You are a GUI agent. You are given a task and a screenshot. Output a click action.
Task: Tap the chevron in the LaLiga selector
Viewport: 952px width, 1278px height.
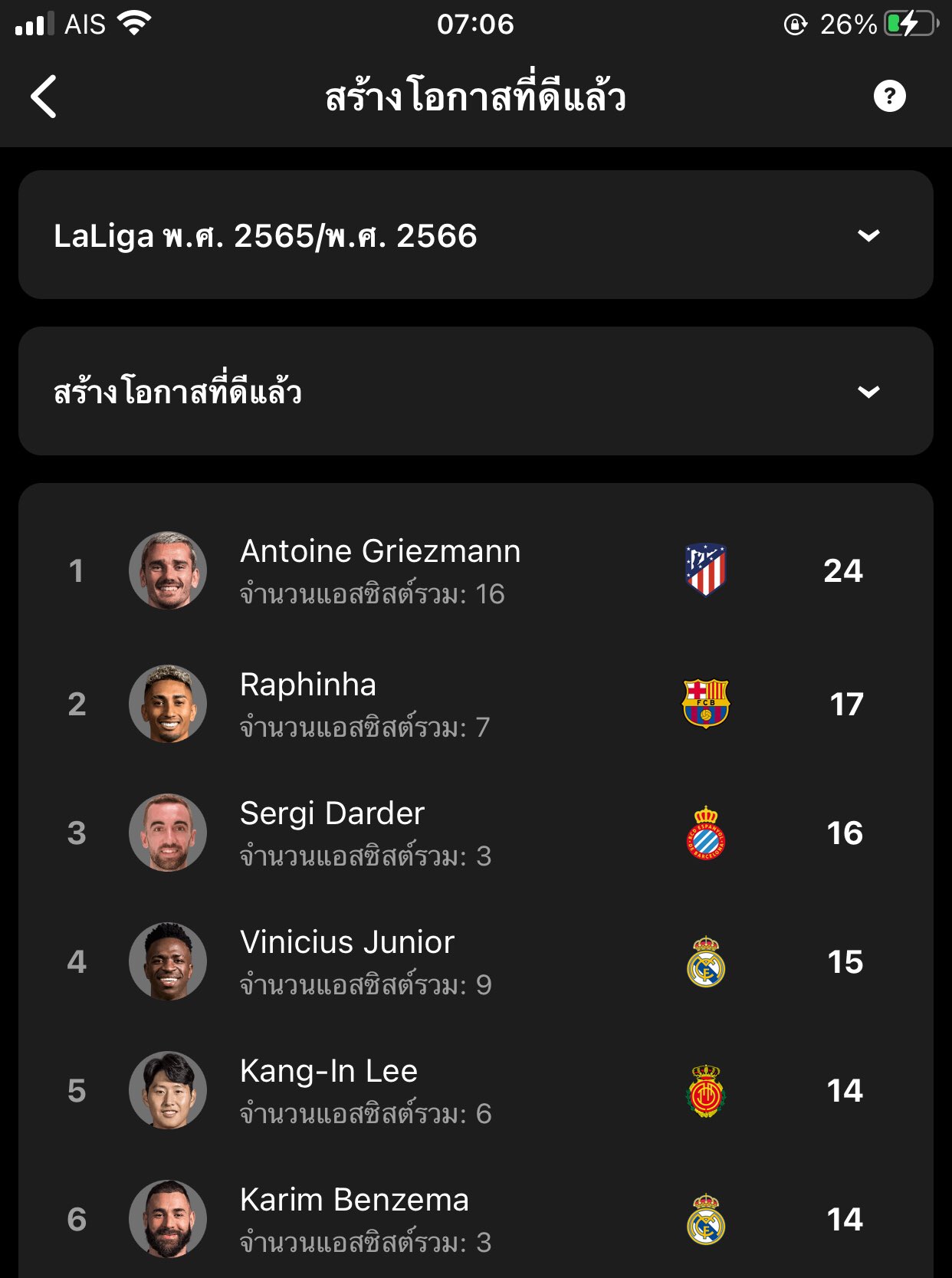[x=868, y=235]
